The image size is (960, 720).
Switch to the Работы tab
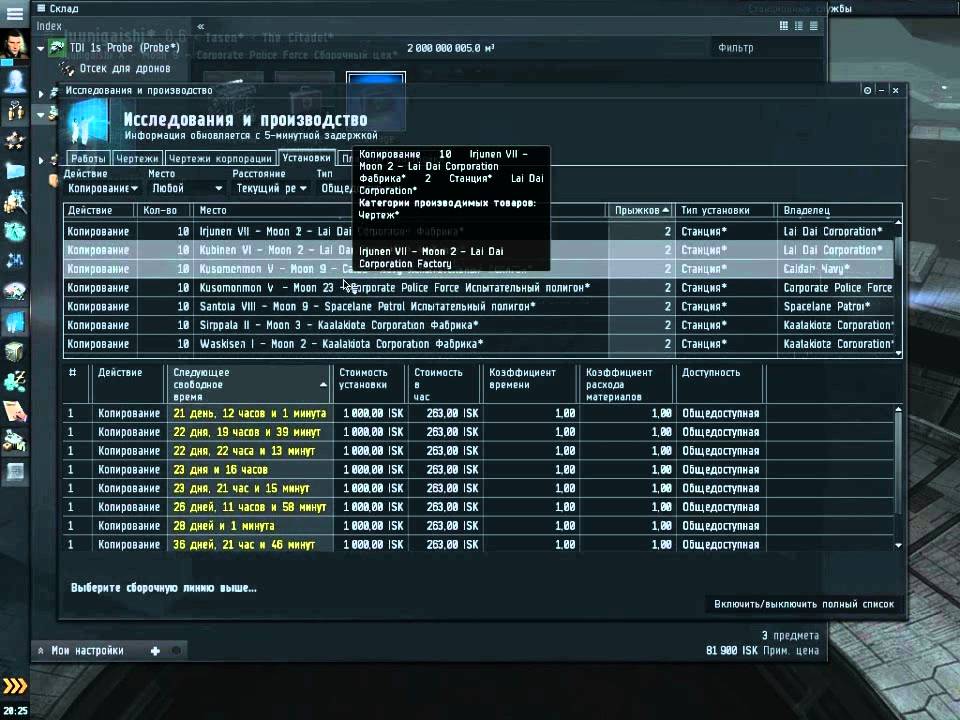(x=88, y=158)
